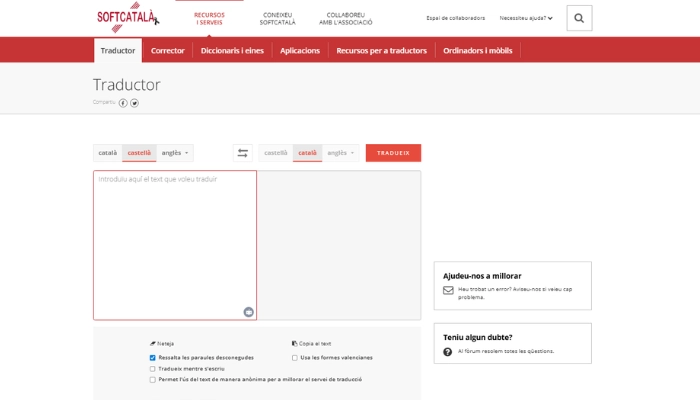700x400 pixels.
Task: Click the envelope icon under Ajudeu-nos a millorar
Action: (x=448, y=291)
